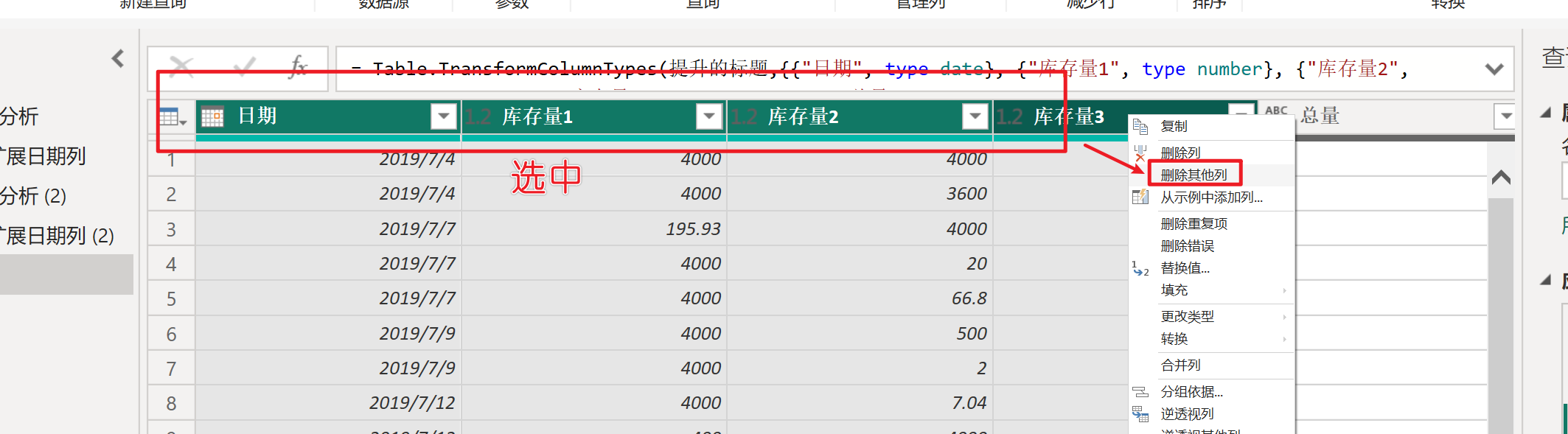1568x434 pixels.
Task: Open 更改类型 submenu in context menu
Action: coord(1187,317)
